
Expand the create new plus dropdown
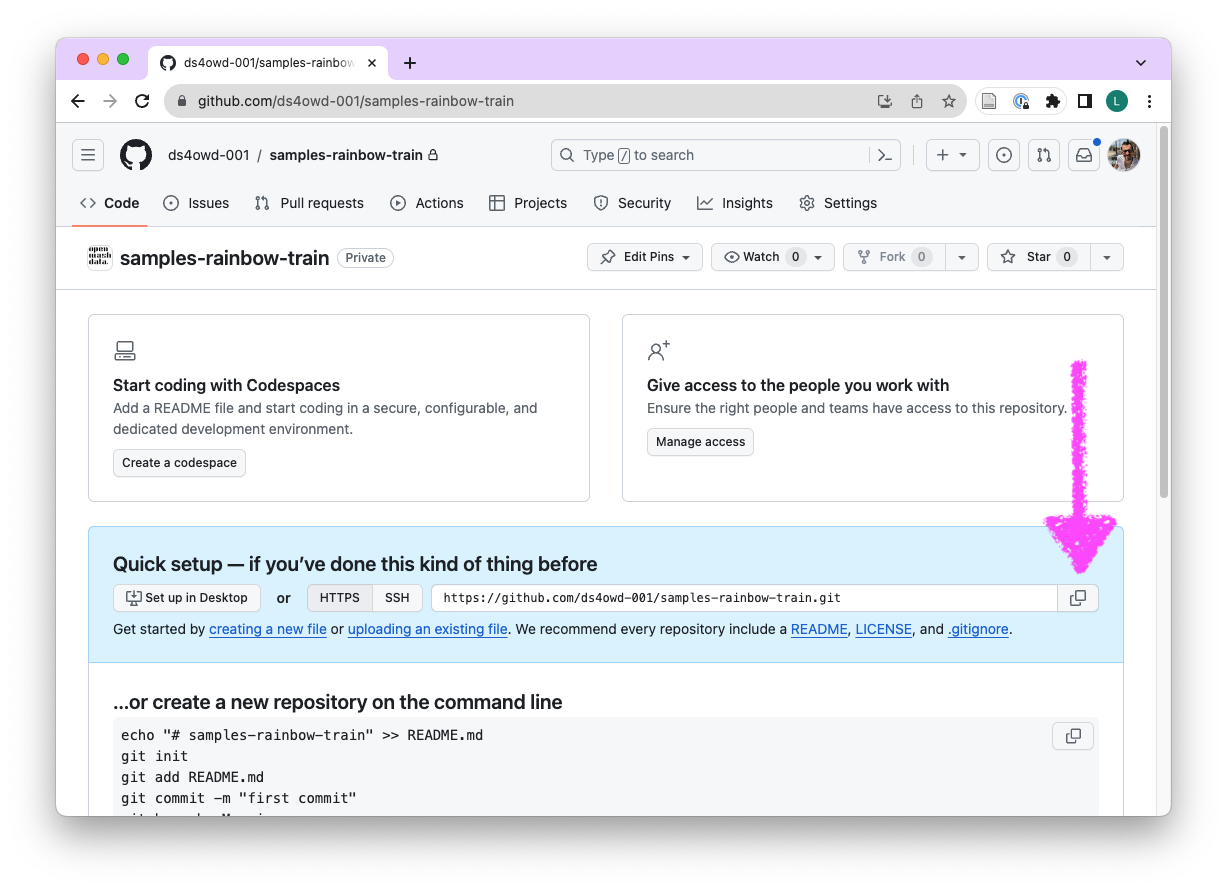point(951,155)
